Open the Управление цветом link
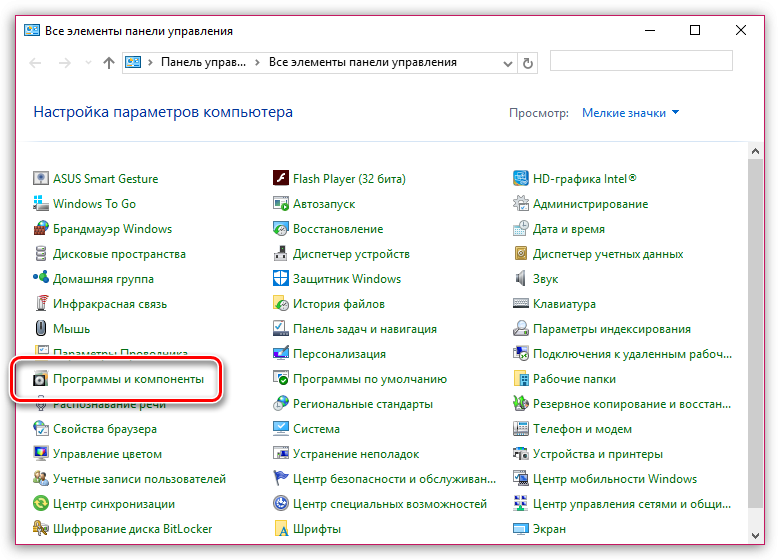The image size is (780, 560). [107, 454]
